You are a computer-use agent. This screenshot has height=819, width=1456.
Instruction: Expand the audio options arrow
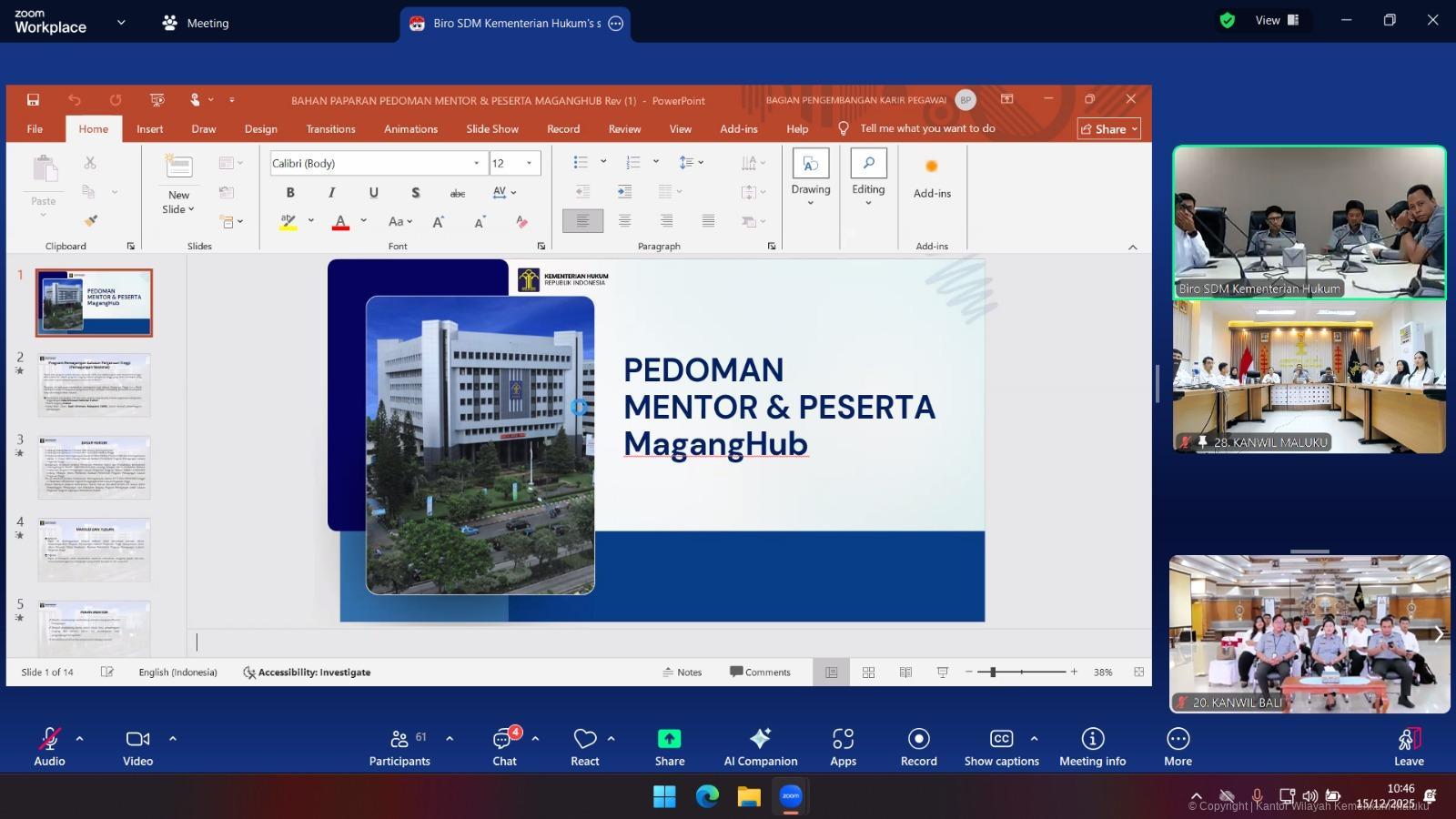pyautogui.click(x=80, y=739)
